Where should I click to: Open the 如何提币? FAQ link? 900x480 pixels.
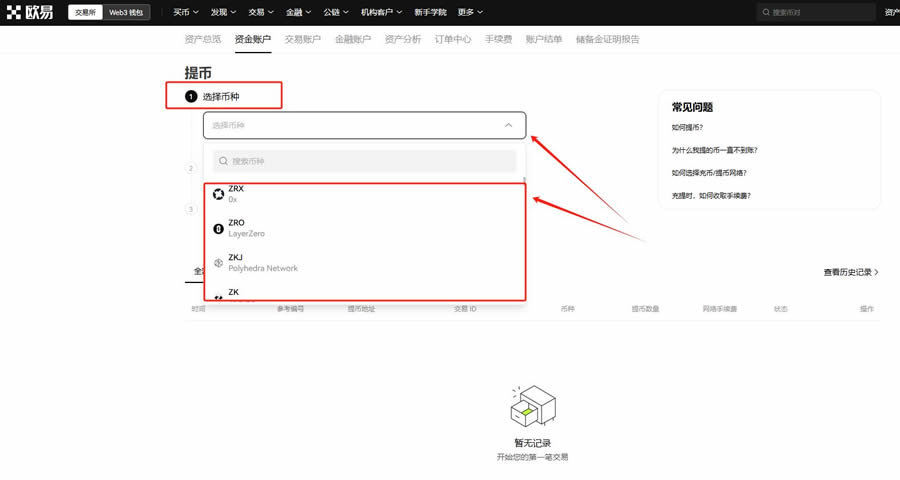(x=687, y=128)
